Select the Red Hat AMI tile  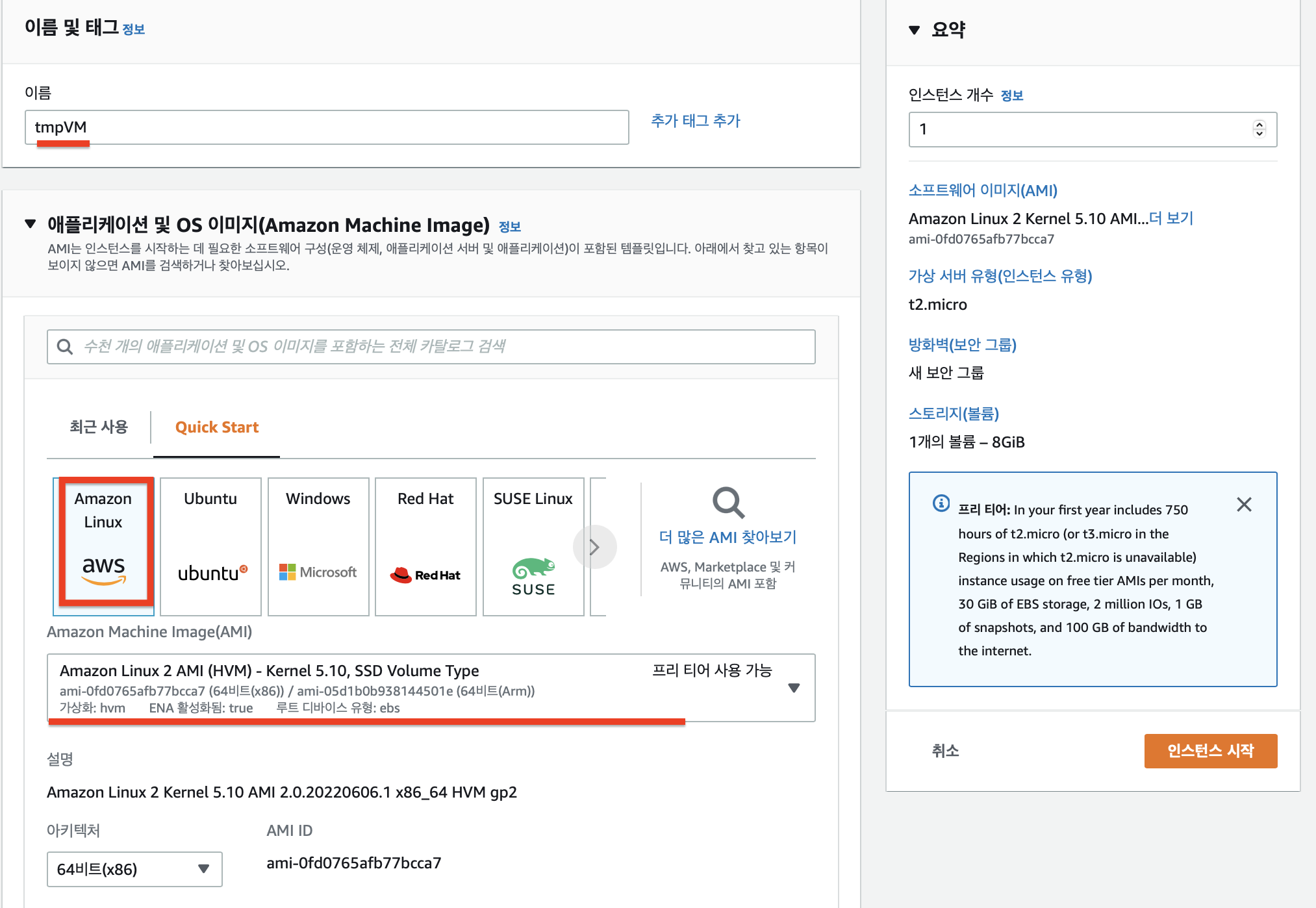(x=425, y=546)
